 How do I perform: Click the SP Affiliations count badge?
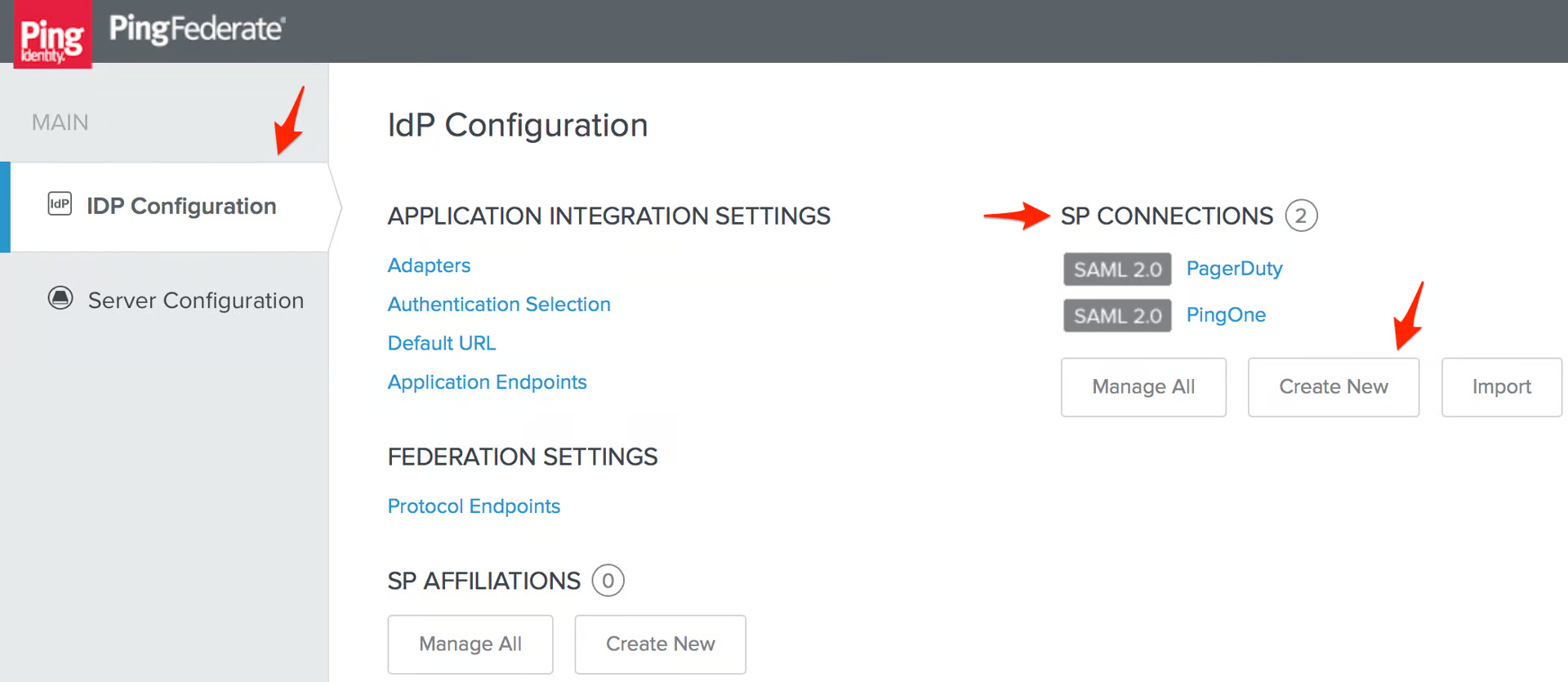click(608, 581)
